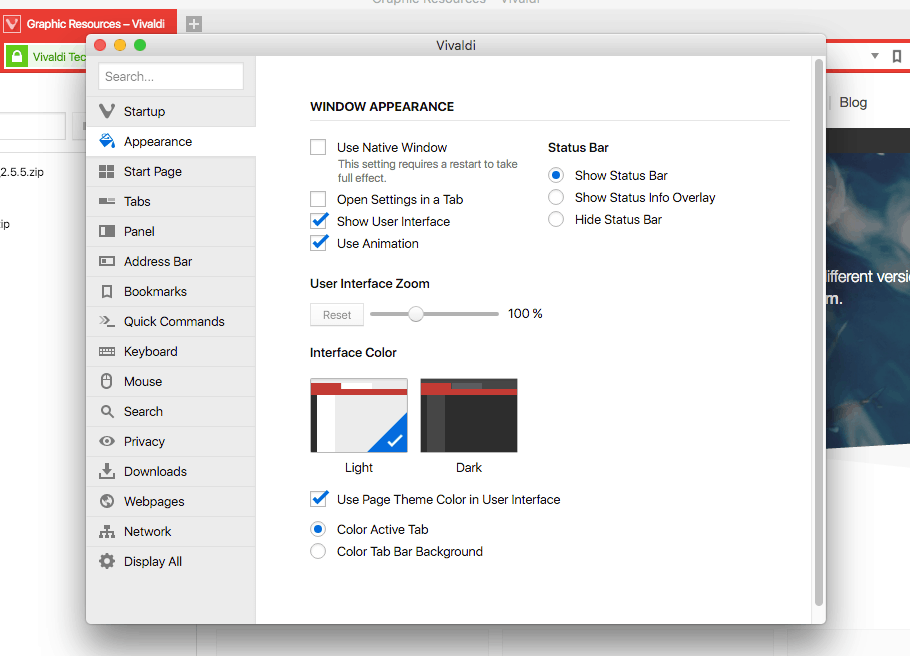Click the Reset zoom button
This screenshot has height=656, width=910.
337,315
